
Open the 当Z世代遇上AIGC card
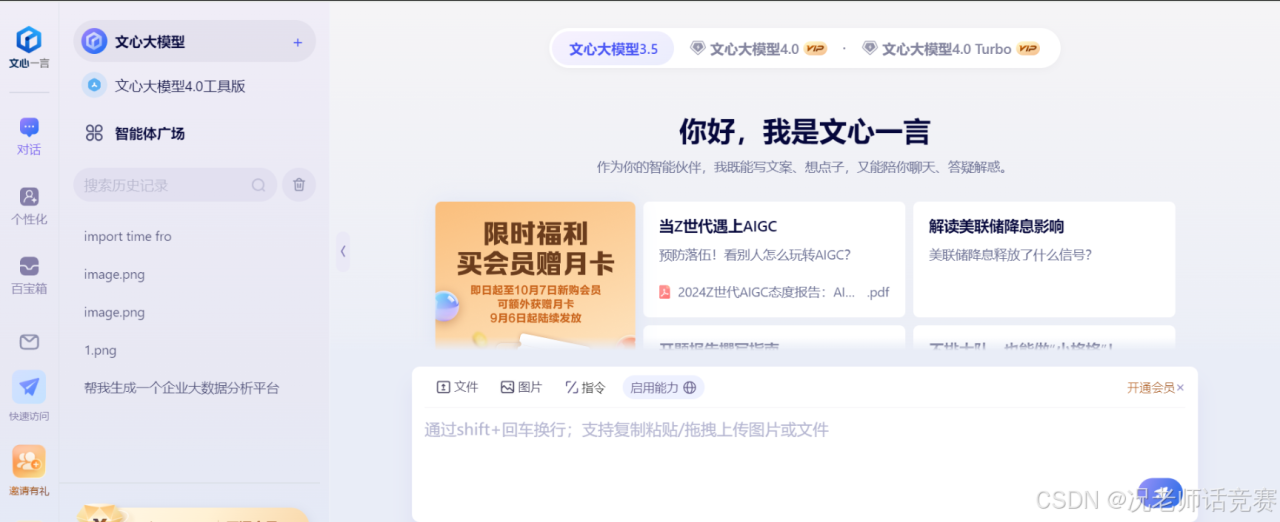click(x=774, y=259)
